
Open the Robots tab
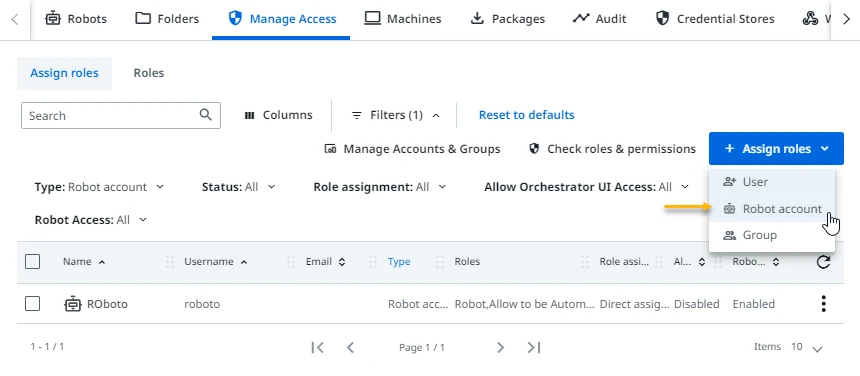pyautogui.click(x=76, y=19)
